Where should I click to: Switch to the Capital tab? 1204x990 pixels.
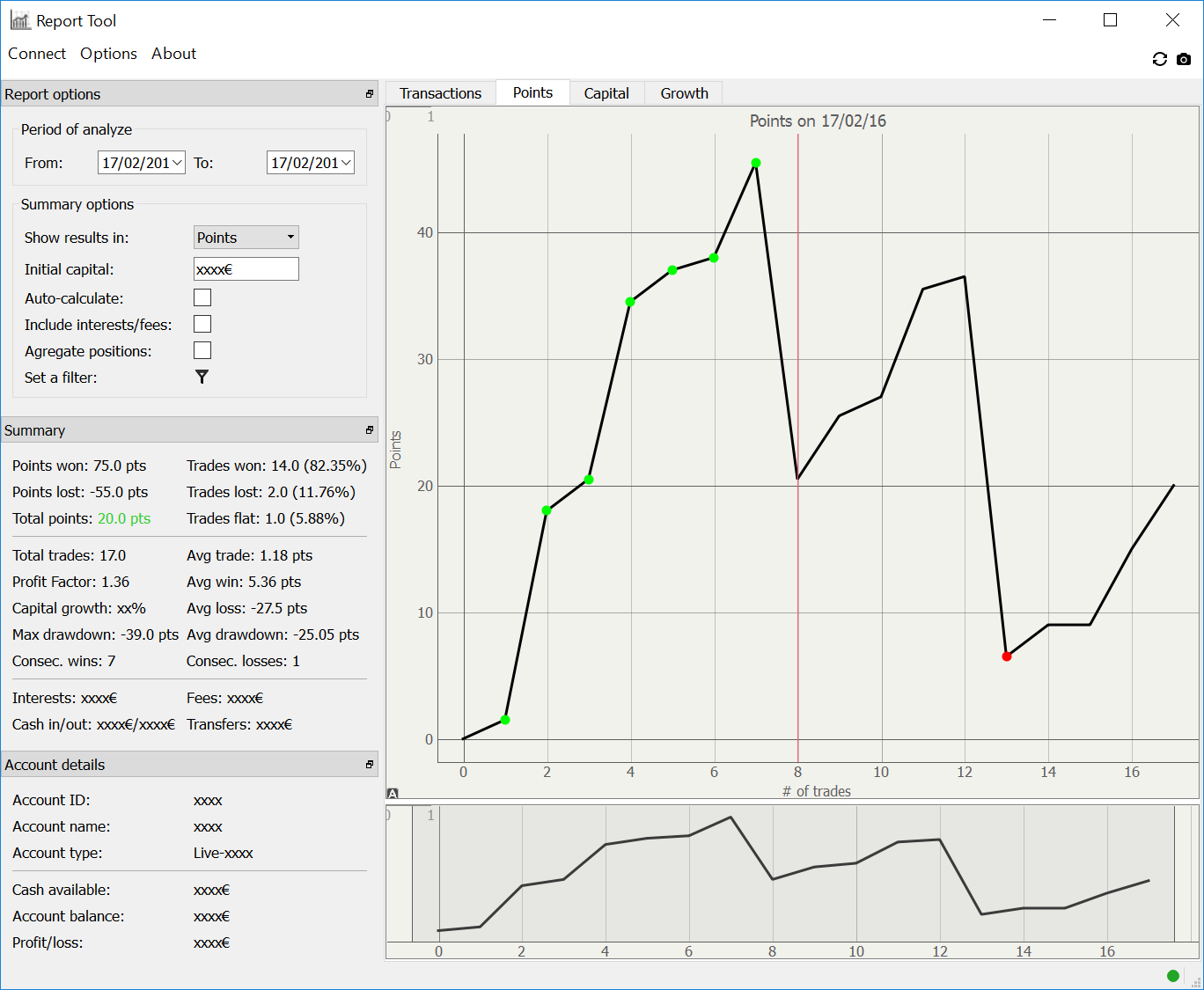pos(606,93)
